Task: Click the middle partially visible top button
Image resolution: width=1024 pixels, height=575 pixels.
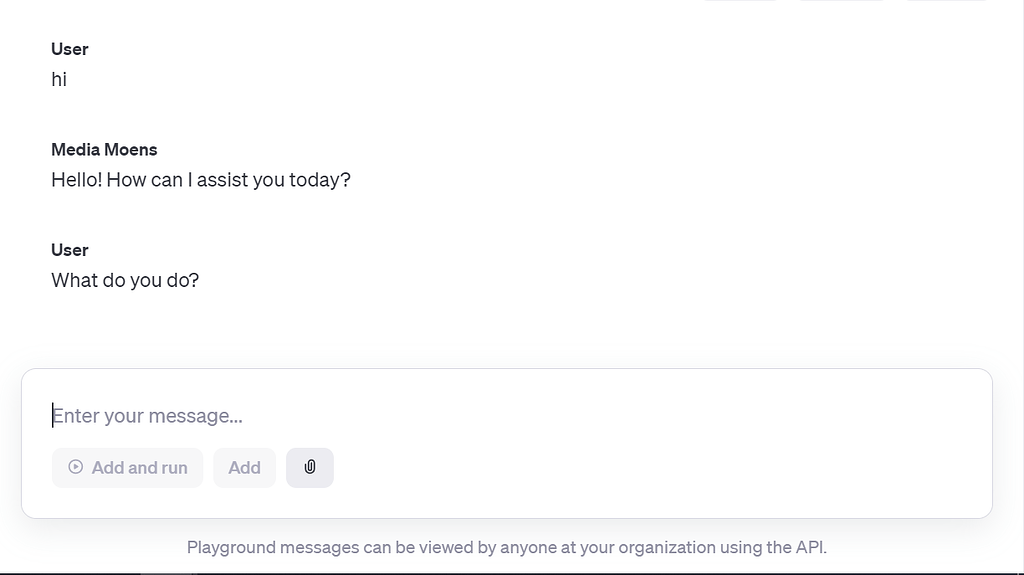Action: (x=842, y=2)
